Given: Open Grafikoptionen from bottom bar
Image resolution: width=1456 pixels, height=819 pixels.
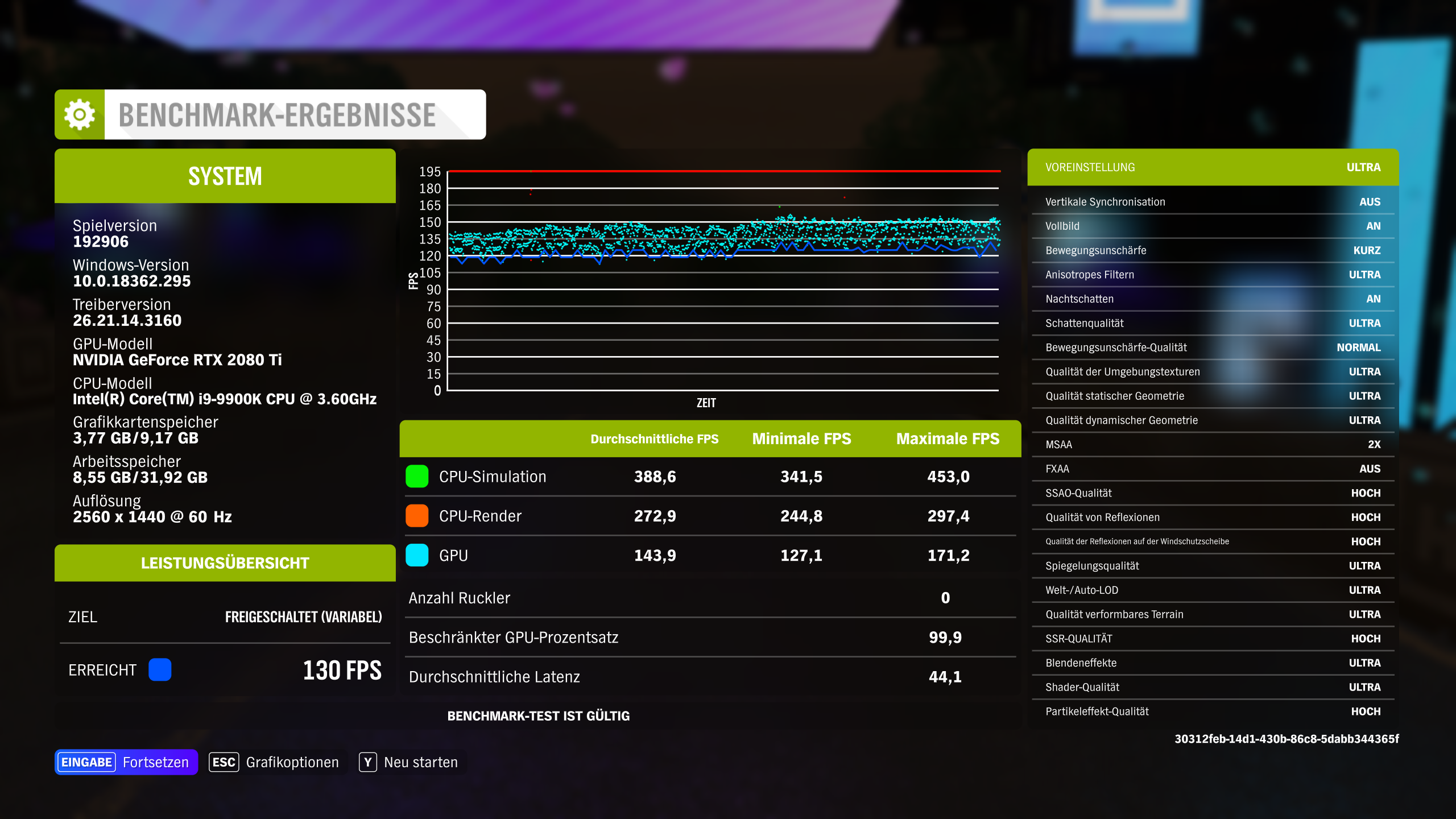Looking at the screenshot, I should 292,762.
